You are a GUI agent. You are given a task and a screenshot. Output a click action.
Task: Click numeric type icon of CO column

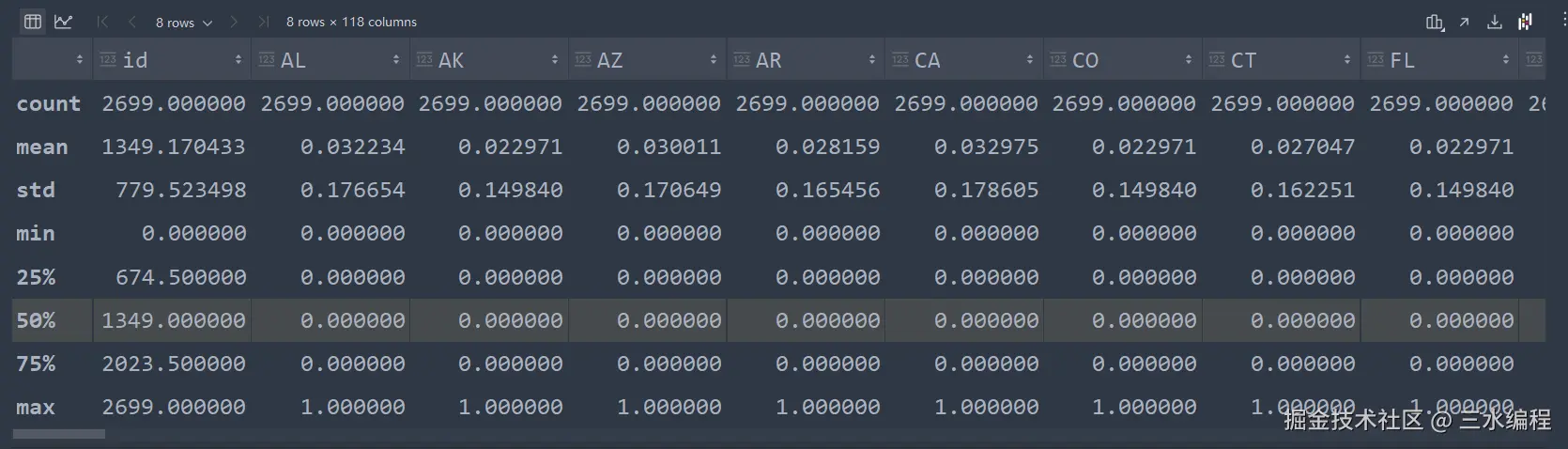tap(1058, 60)
